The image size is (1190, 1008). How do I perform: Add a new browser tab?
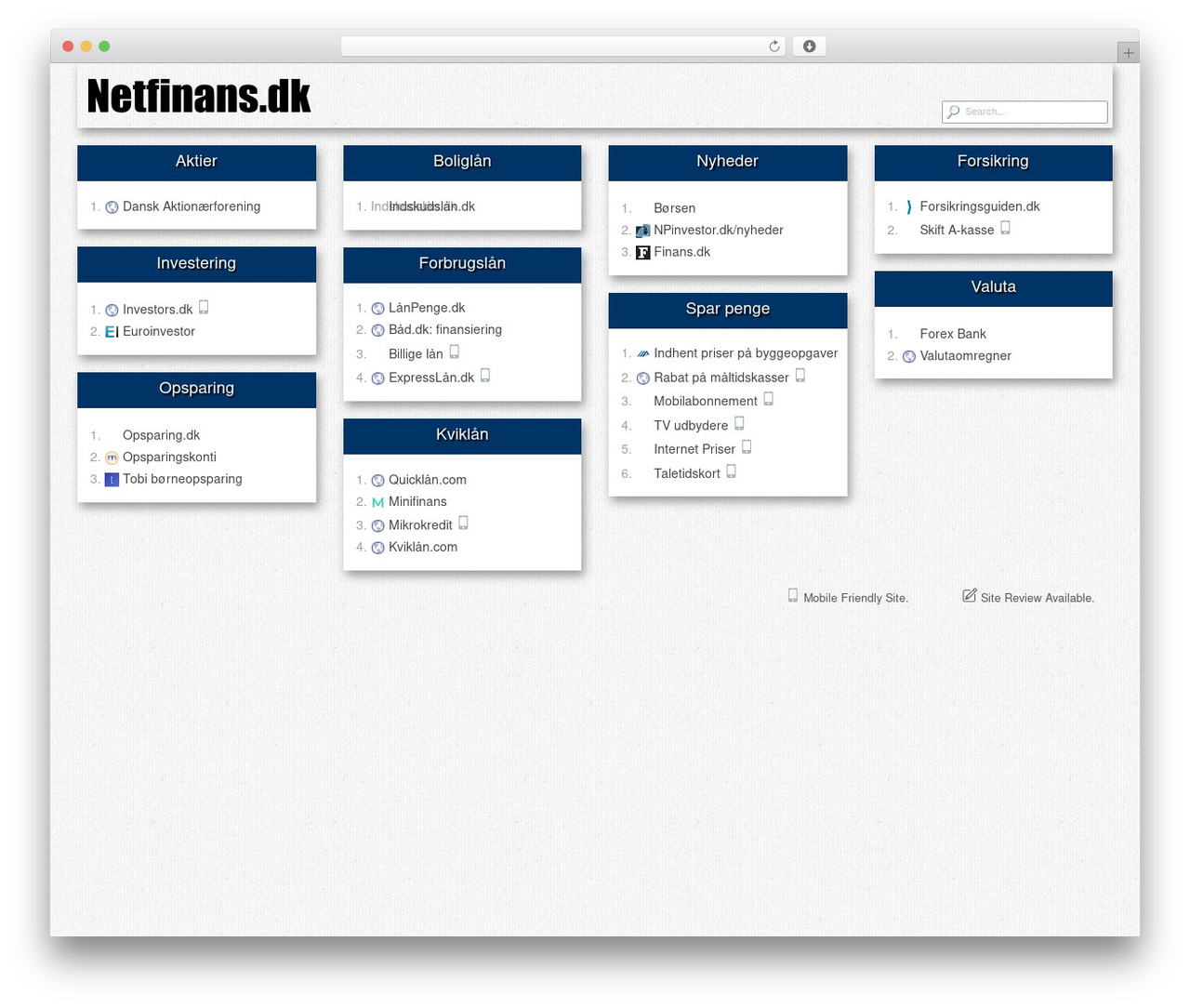click(1129, 53)
